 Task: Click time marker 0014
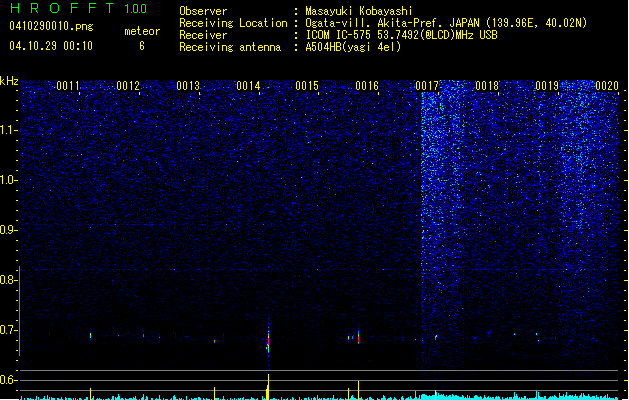click(248, 86)
